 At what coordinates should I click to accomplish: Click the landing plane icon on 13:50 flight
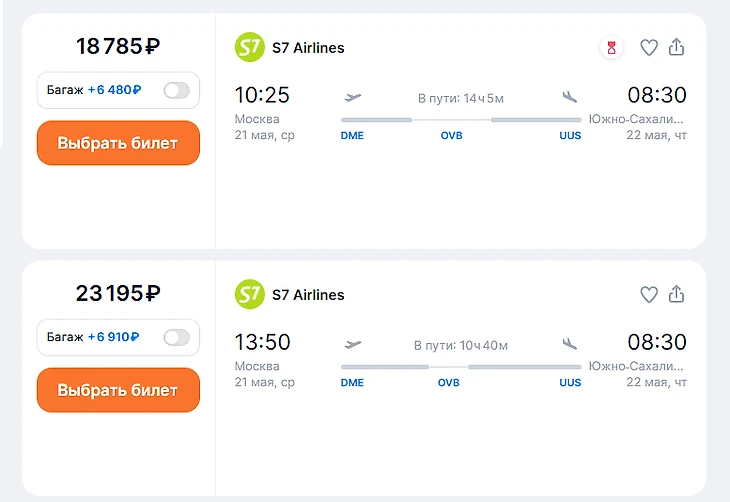tap(570, 344)
